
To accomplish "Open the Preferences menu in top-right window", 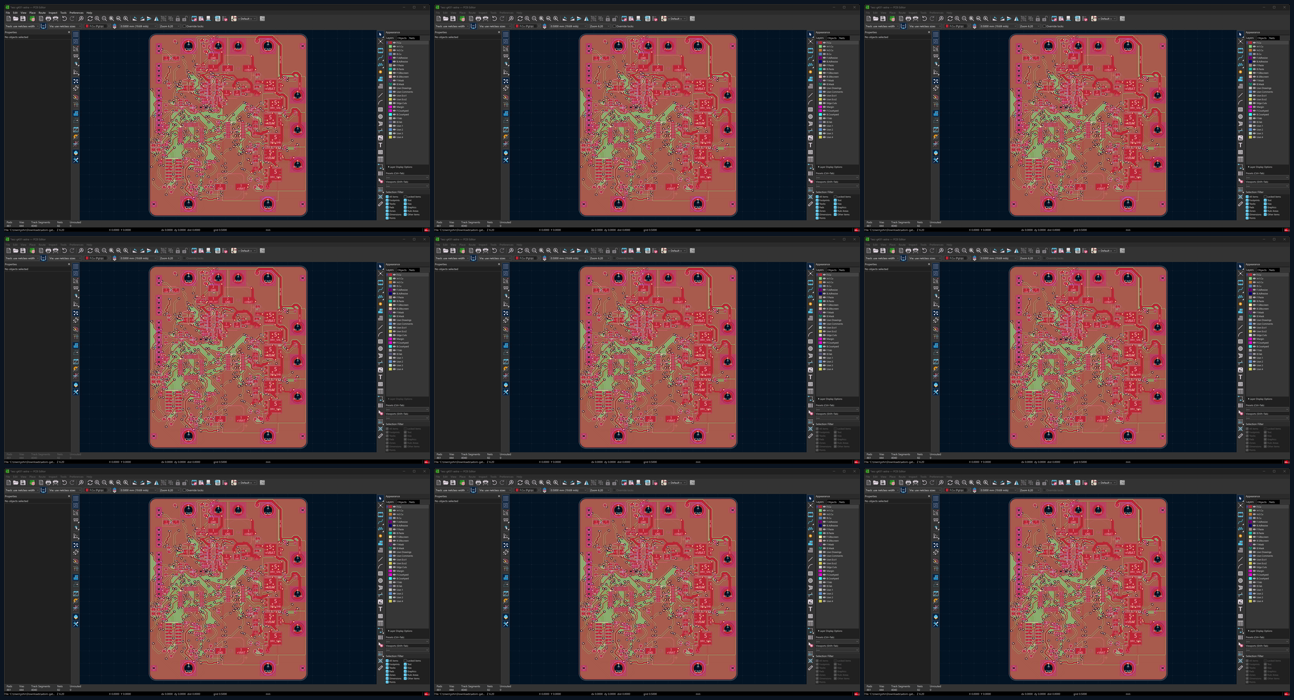I will pyautogui.click(x=936, y=13).
